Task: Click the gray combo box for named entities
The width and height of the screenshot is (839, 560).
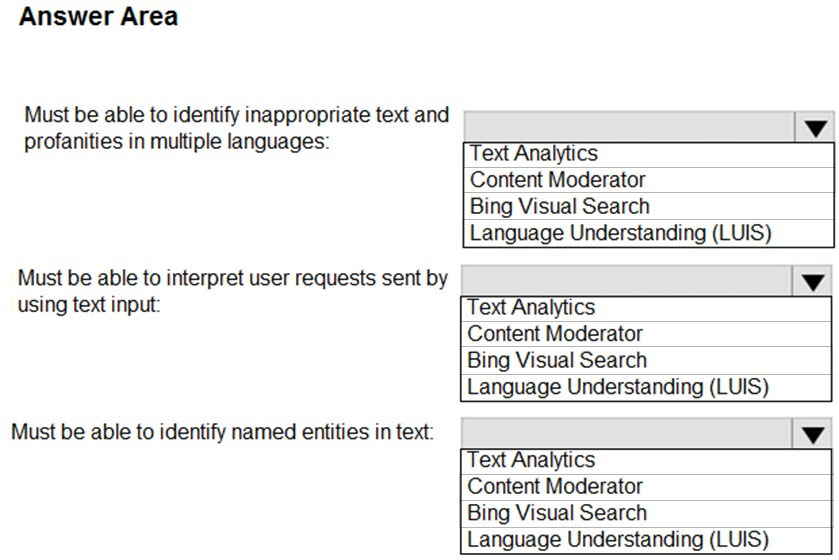Action: (627, 434)
